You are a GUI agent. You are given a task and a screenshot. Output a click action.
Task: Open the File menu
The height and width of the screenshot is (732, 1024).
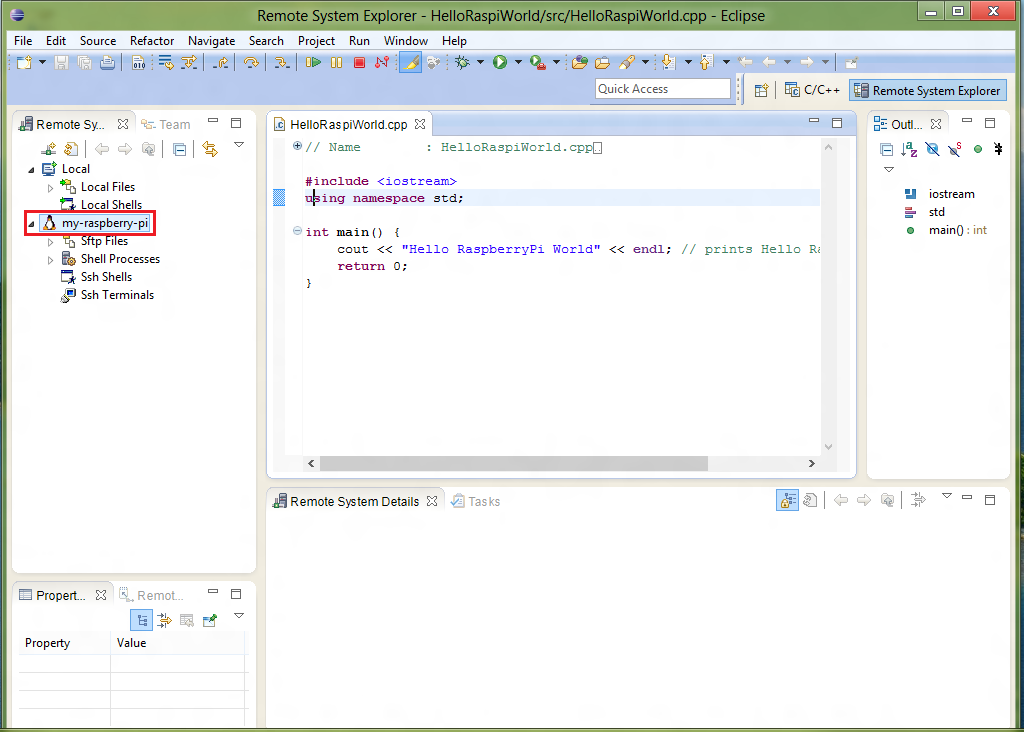pyautogui.click(x=23, y=40)
